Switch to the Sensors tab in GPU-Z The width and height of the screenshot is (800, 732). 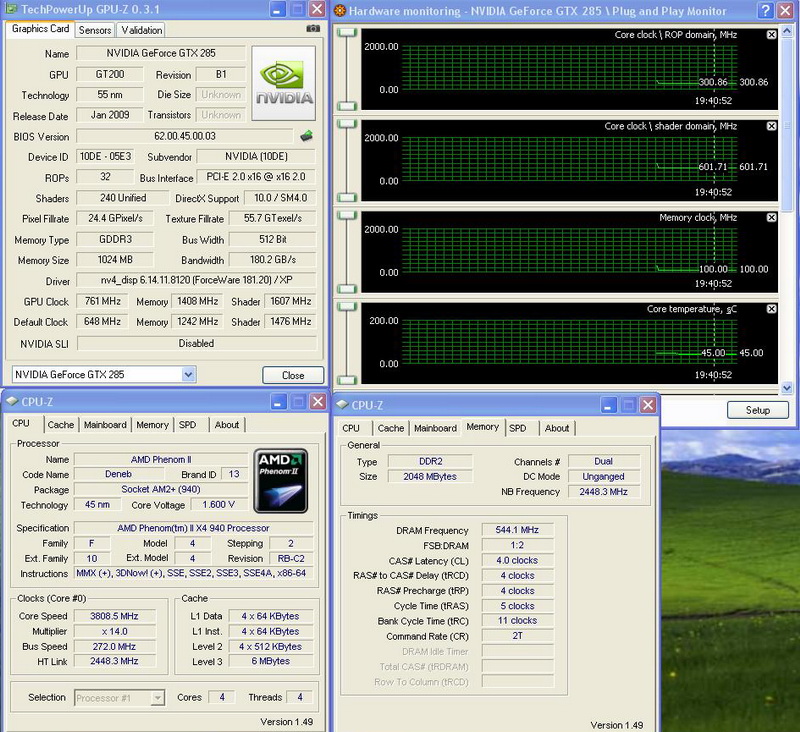[95, 30]
